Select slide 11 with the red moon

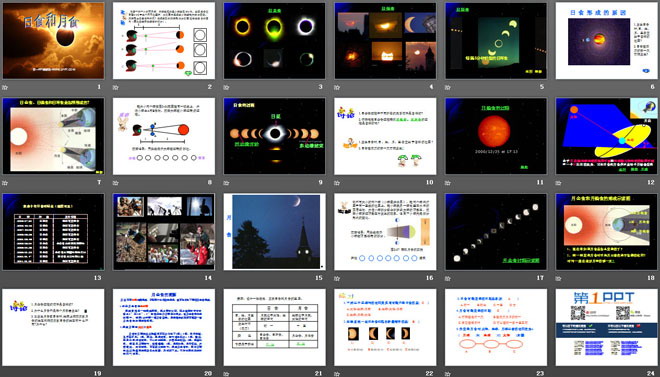click(496, 136)
